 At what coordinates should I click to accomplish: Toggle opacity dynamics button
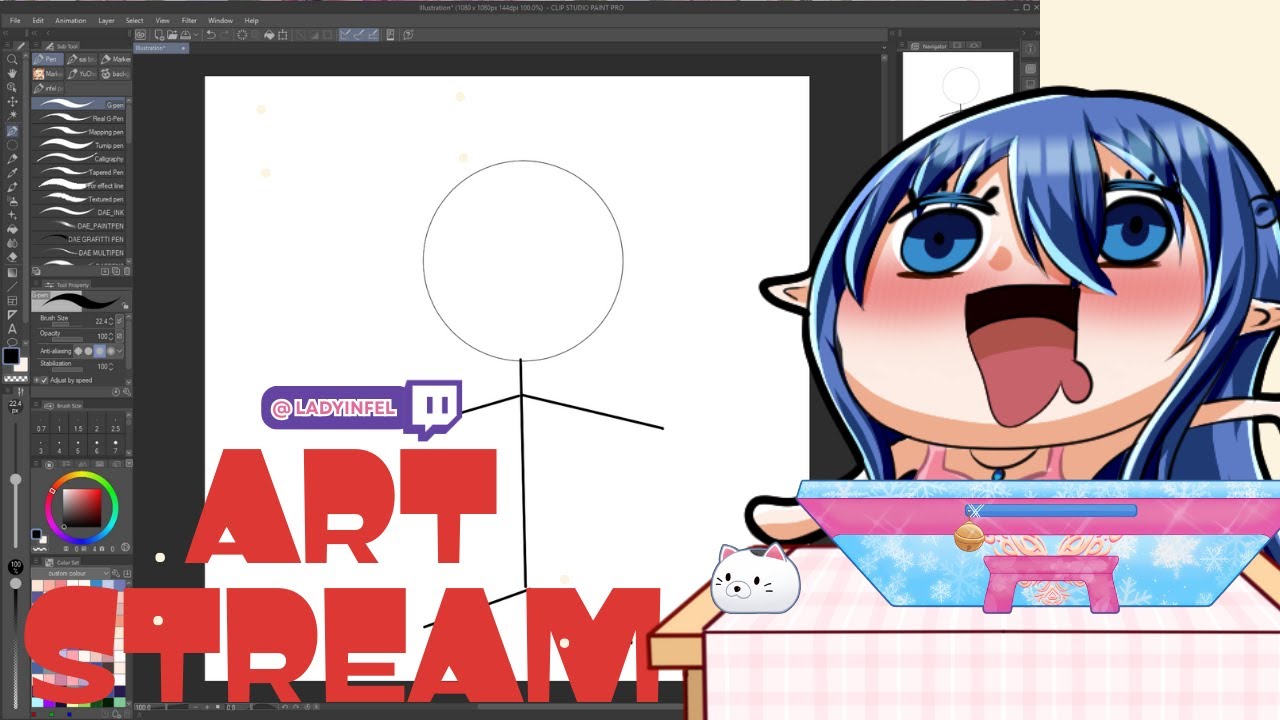[x=119, y=336]
